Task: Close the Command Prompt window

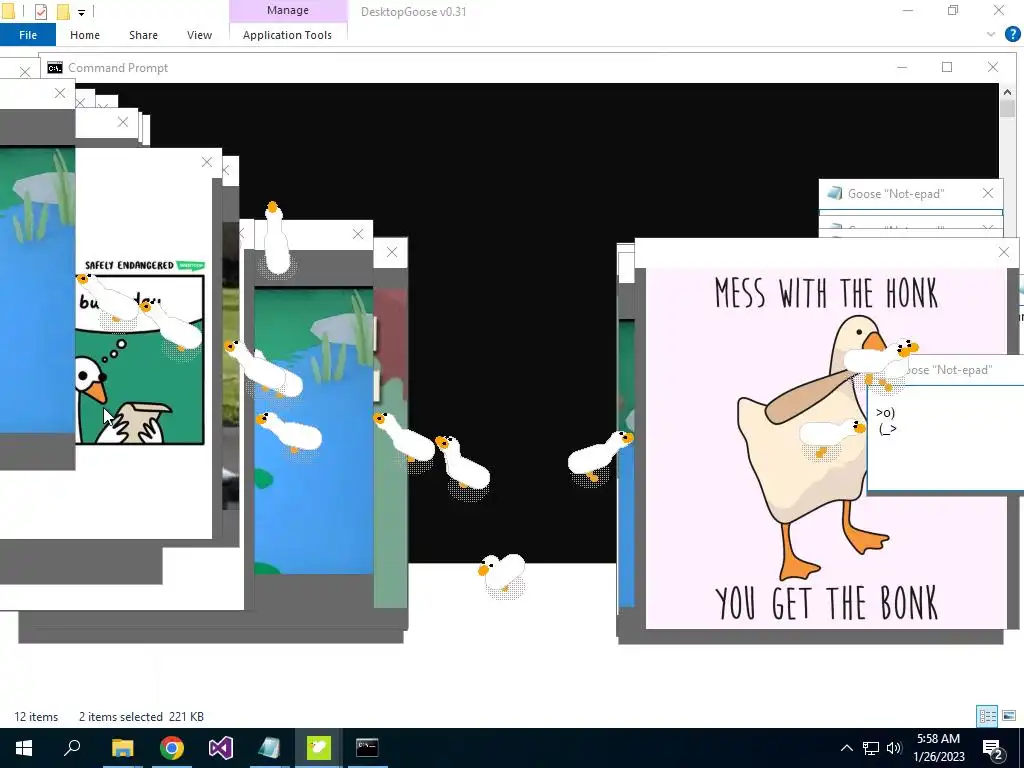Action: [993, 67]
